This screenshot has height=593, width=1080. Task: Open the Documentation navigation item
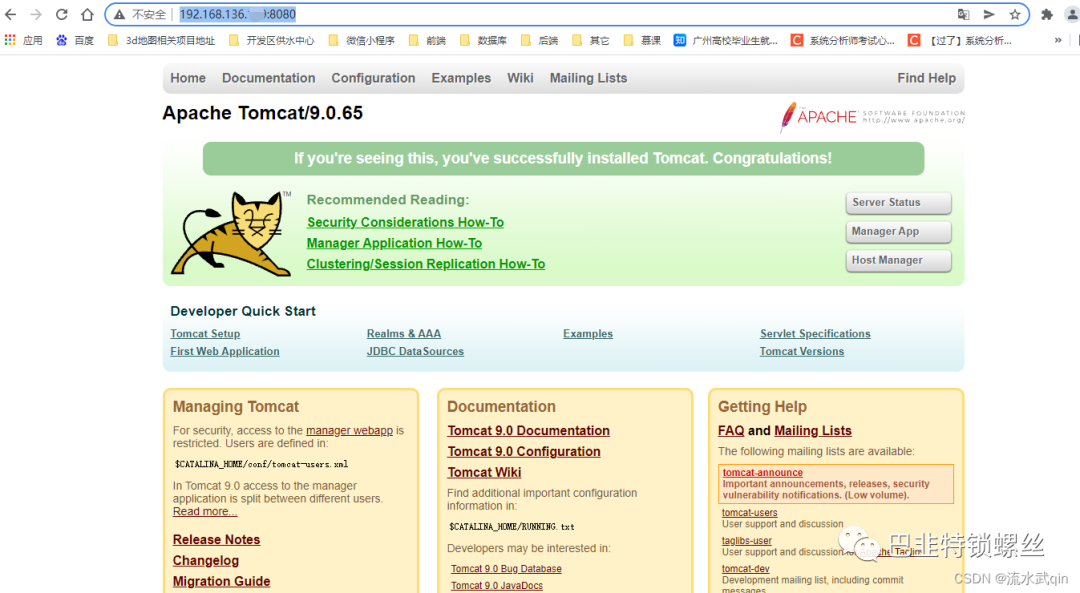tap(269, 79)
